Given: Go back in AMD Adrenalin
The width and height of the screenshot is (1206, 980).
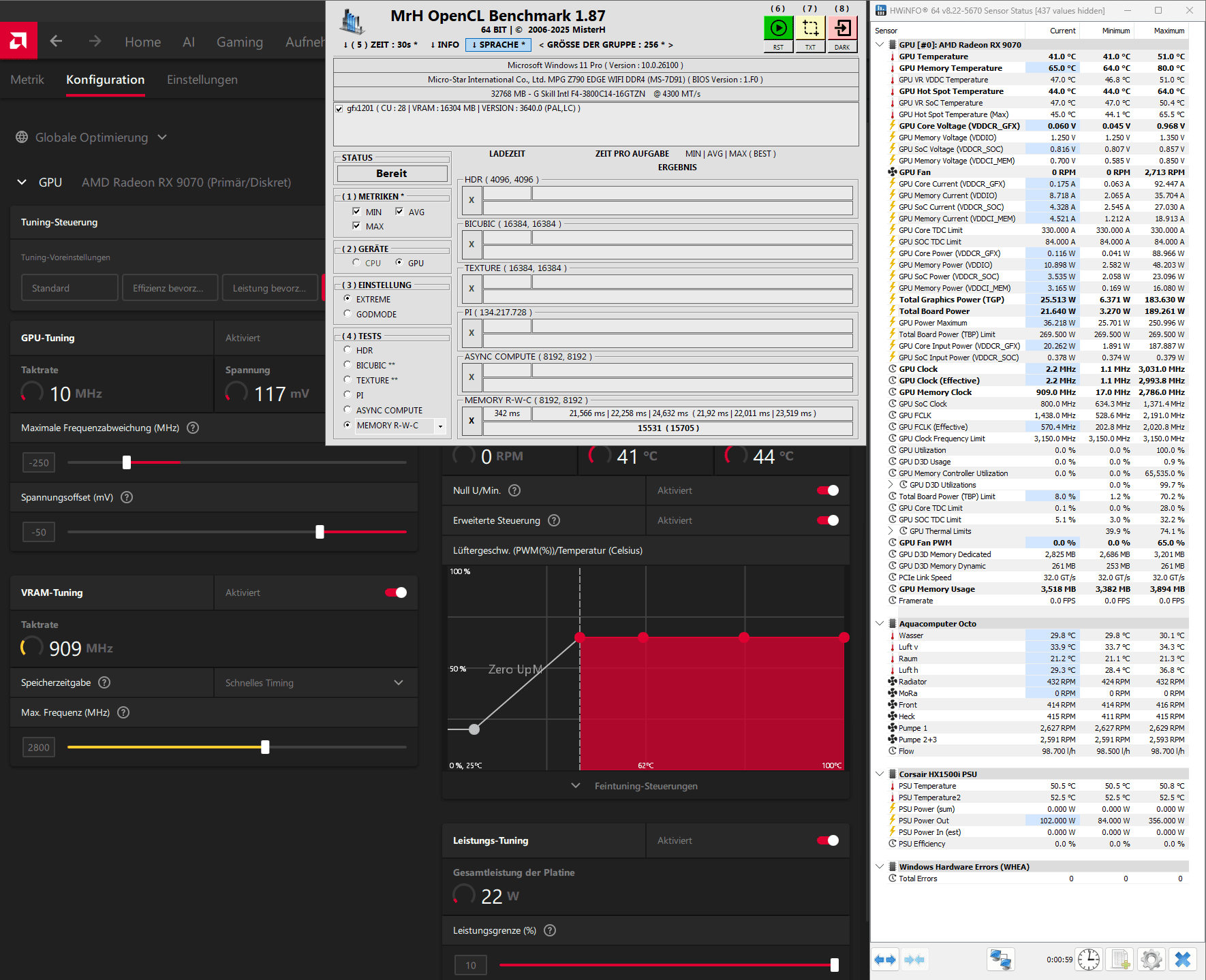Looking at the screenshot, I should (x=56, y=42).
